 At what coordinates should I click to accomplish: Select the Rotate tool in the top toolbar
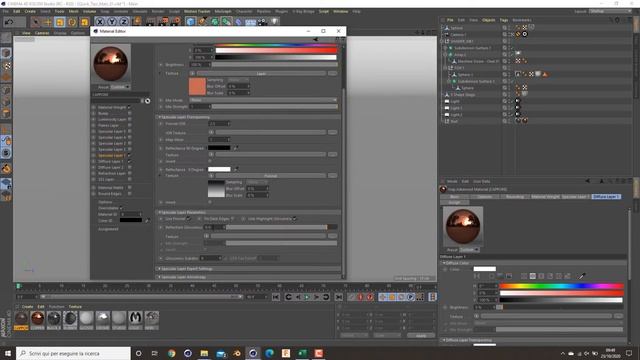(x=72, y=22)
